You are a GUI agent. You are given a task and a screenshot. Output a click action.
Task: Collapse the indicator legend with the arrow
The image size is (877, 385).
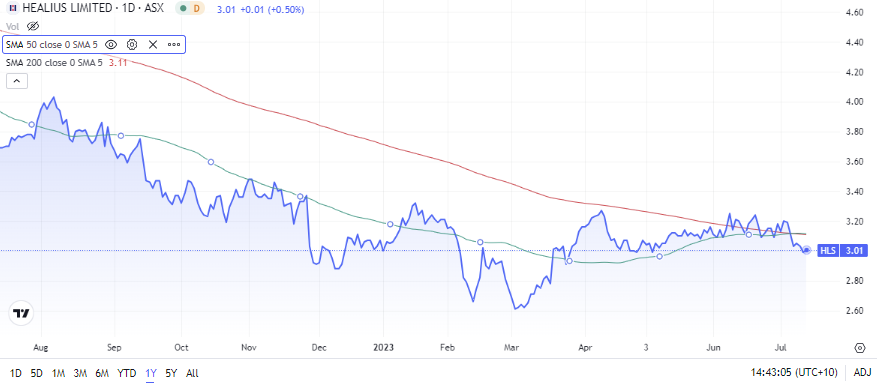[17, 81]
